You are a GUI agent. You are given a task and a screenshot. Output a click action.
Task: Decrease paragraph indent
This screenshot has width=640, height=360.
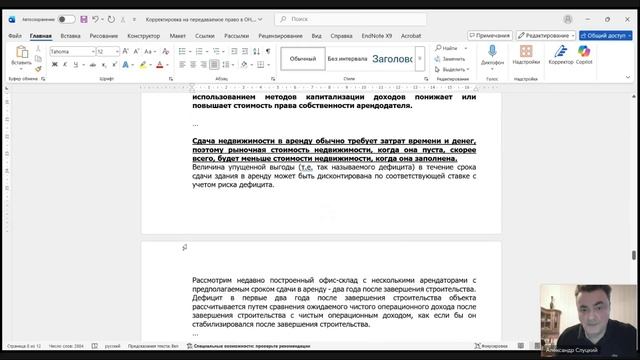(x=234, y=51)
